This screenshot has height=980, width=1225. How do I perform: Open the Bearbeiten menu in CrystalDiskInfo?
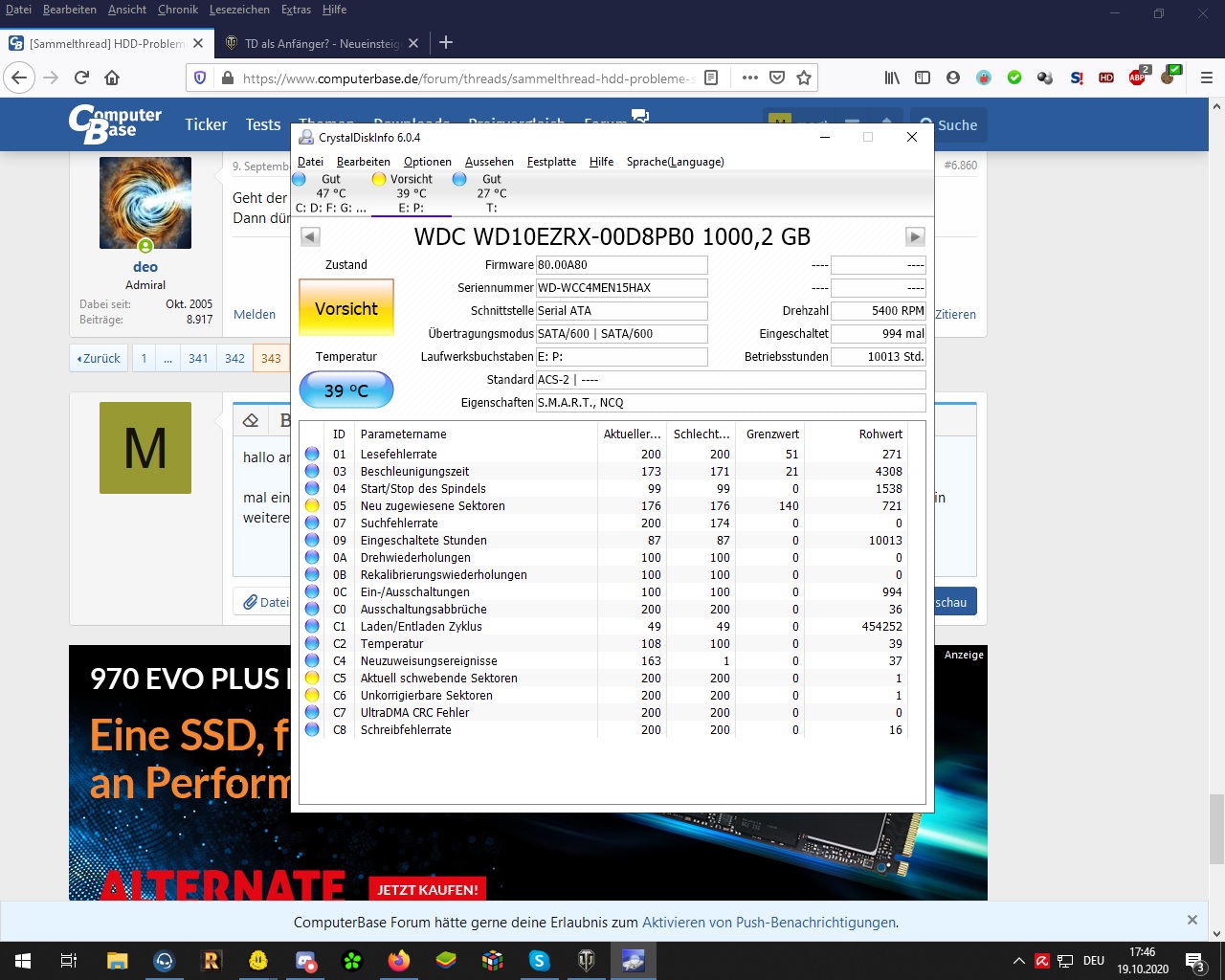[x=364, y=162]
